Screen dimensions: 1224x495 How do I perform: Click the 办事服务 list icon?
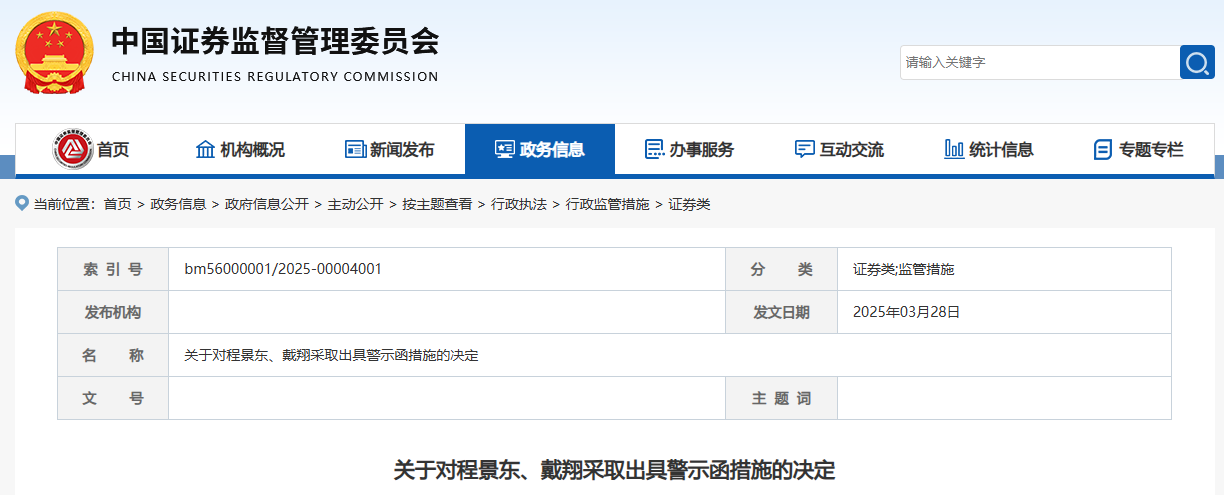coord(654,150)
